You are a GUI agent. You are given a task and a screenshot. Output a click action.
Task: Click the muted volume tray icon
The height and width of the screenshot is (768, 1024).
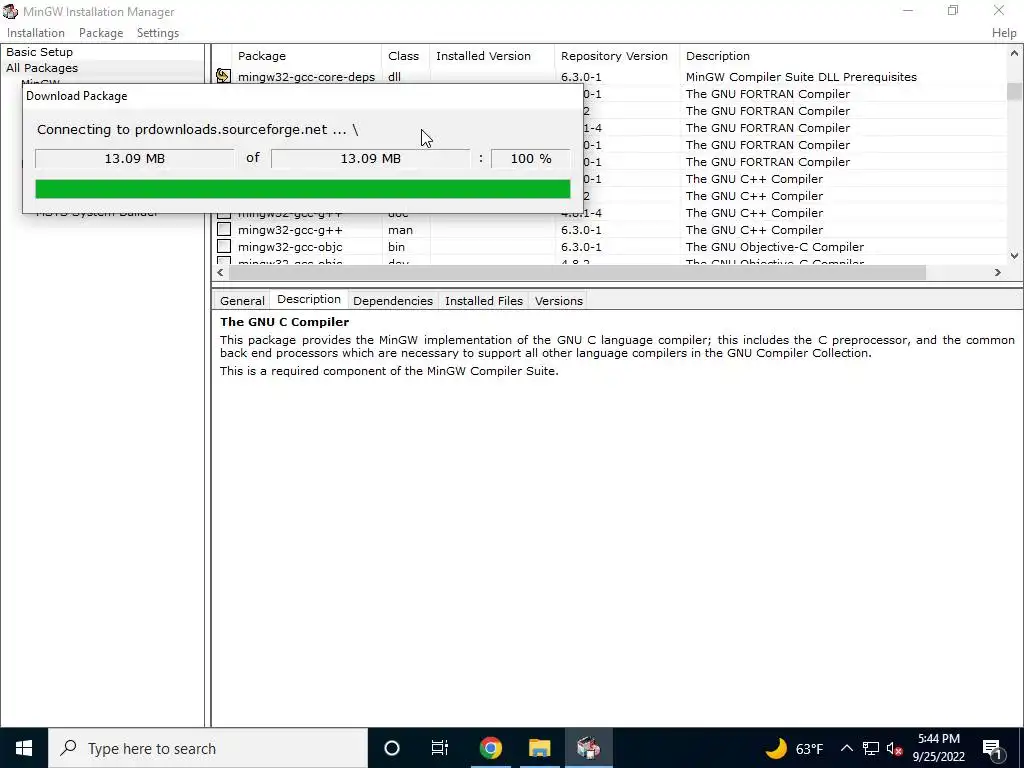coord(894,748)
